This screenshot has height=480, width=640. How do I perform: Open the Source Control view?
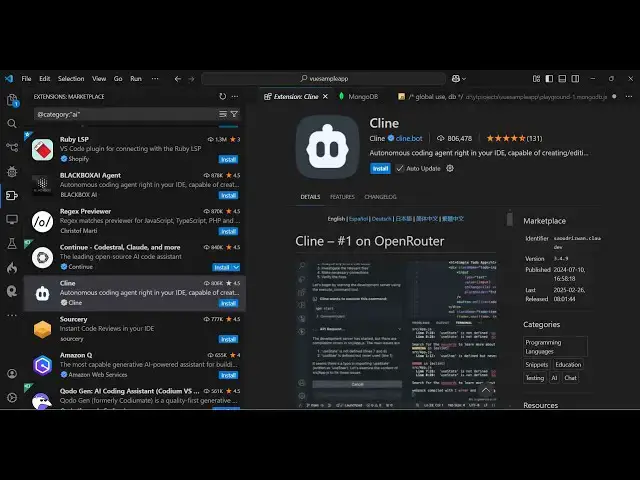(12, 147)
